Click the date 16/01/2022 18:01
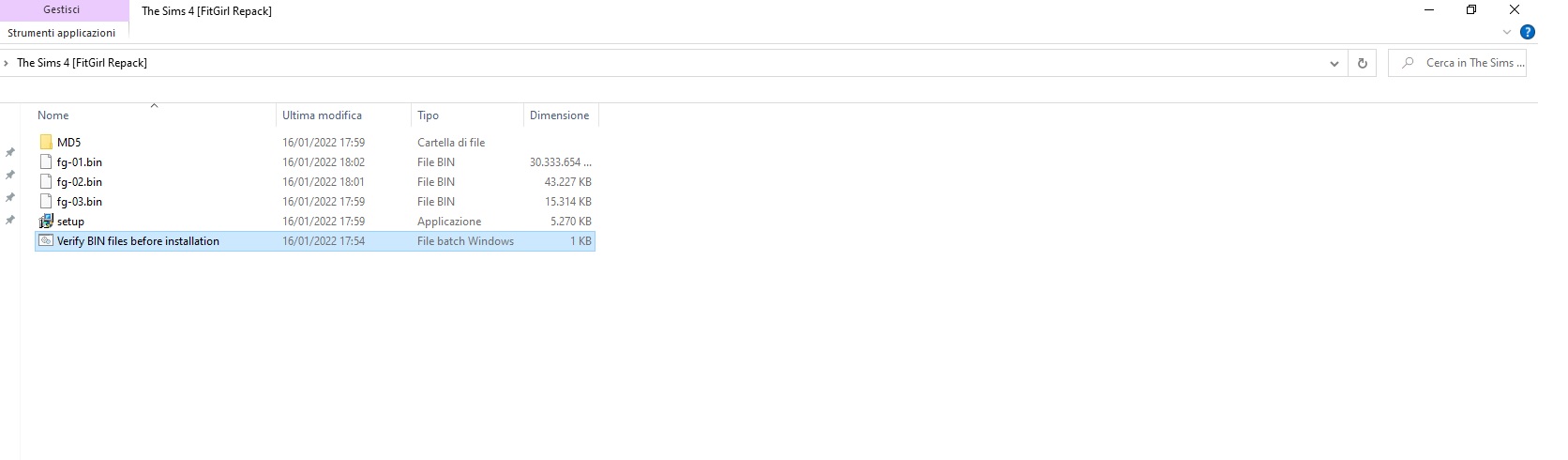 click(324, 182)
